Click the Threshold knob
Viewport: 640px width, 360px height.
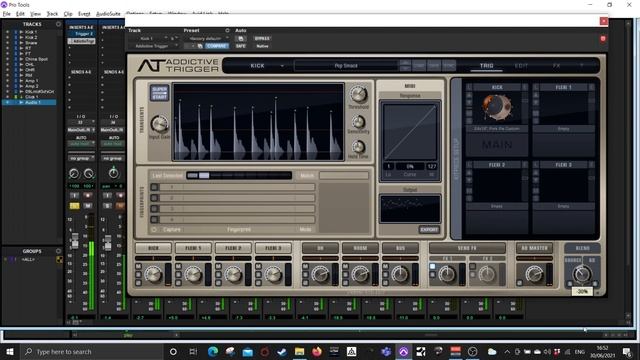358,94
